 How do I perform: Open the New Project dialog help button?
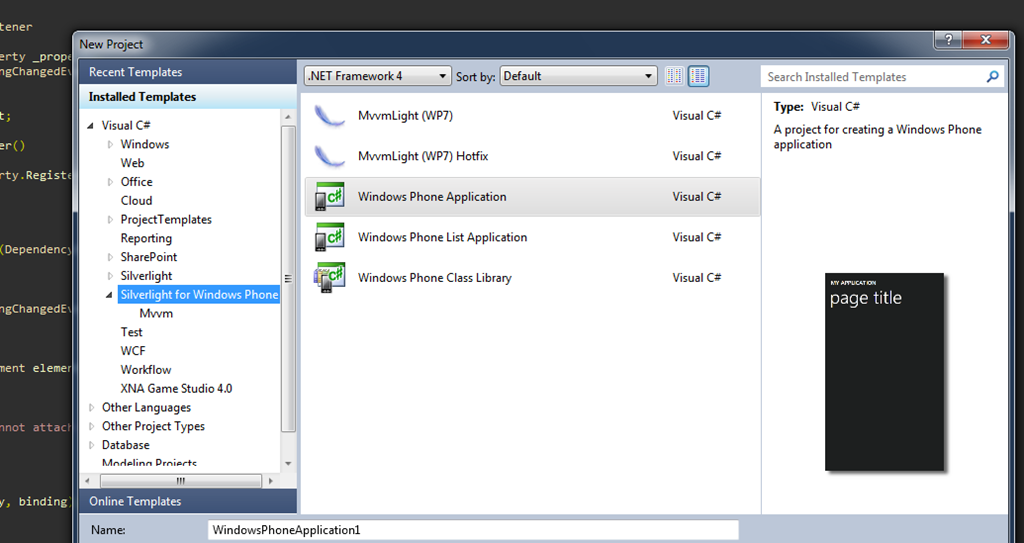point(948,40)
